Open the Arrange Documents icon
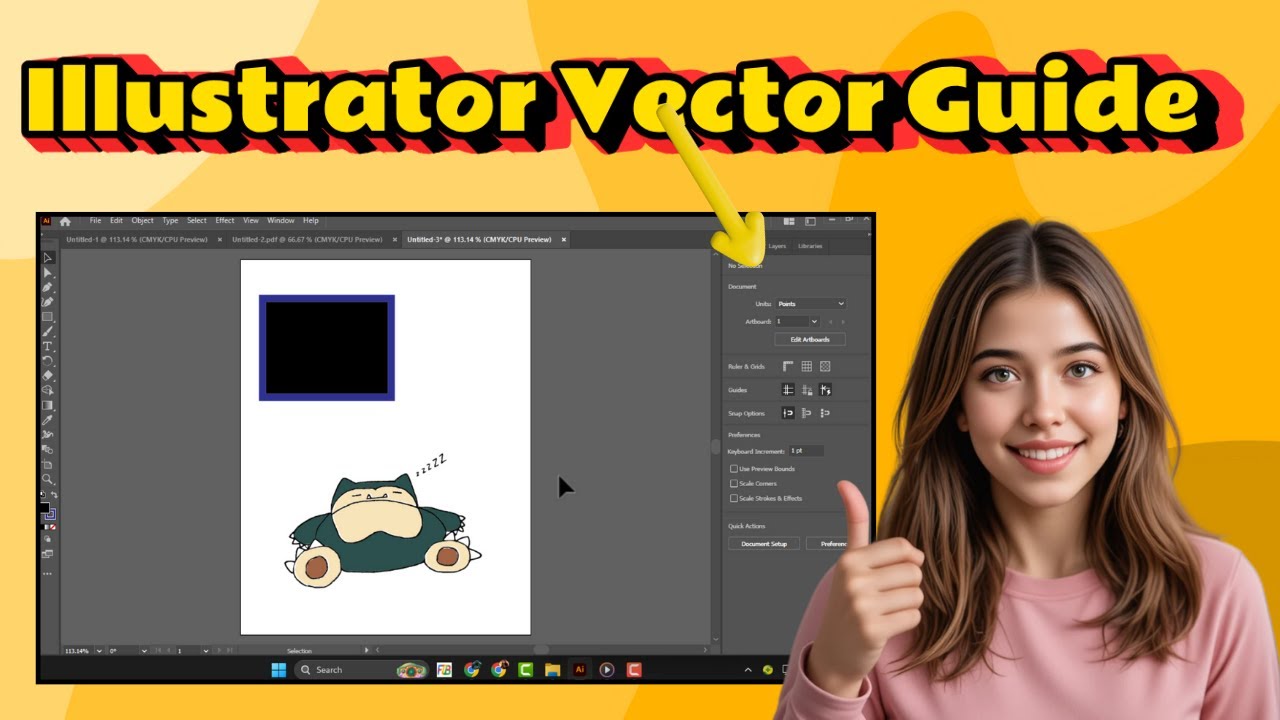Image resolution: width=1280 pixels, height=720 pixels. click(789, 221)
